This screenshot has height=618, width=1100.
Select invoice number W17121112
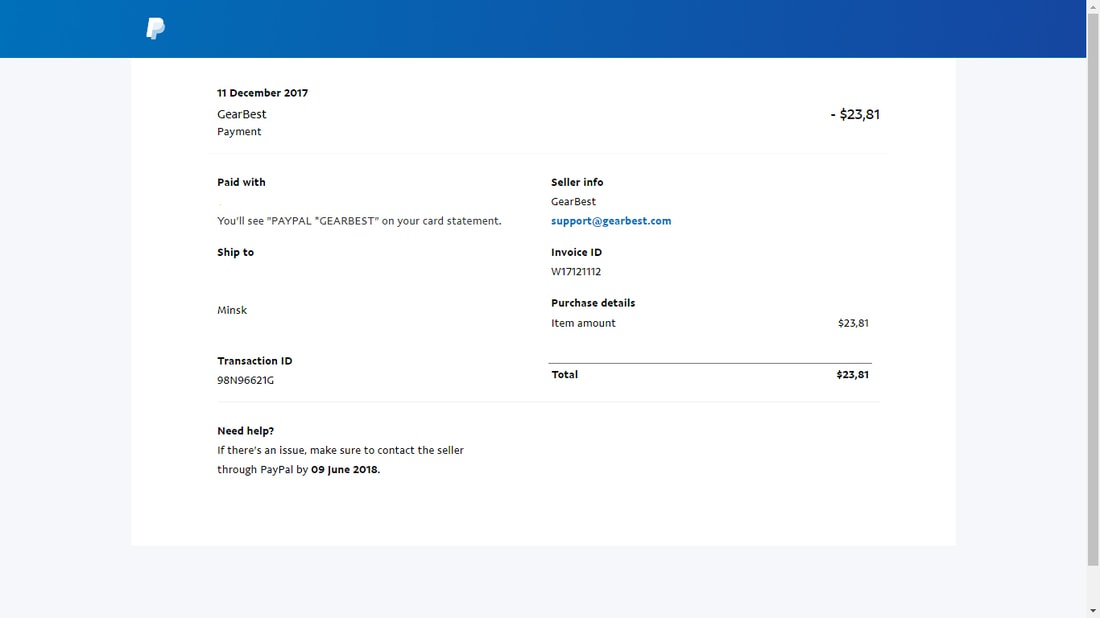576,272
